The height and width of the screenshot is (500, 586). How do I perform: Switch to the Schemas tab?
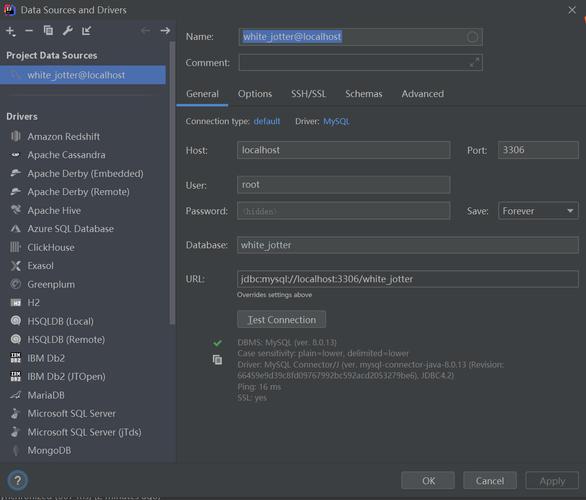[364, 94]
